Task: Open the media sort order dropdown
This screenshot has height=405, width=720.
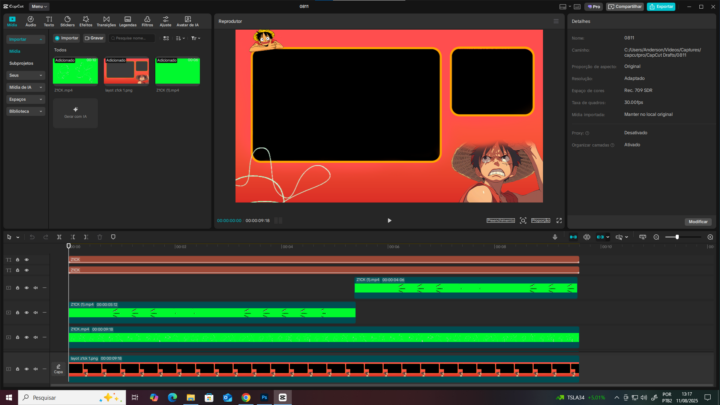Action: pyautogui.click(x=180, y=38)
